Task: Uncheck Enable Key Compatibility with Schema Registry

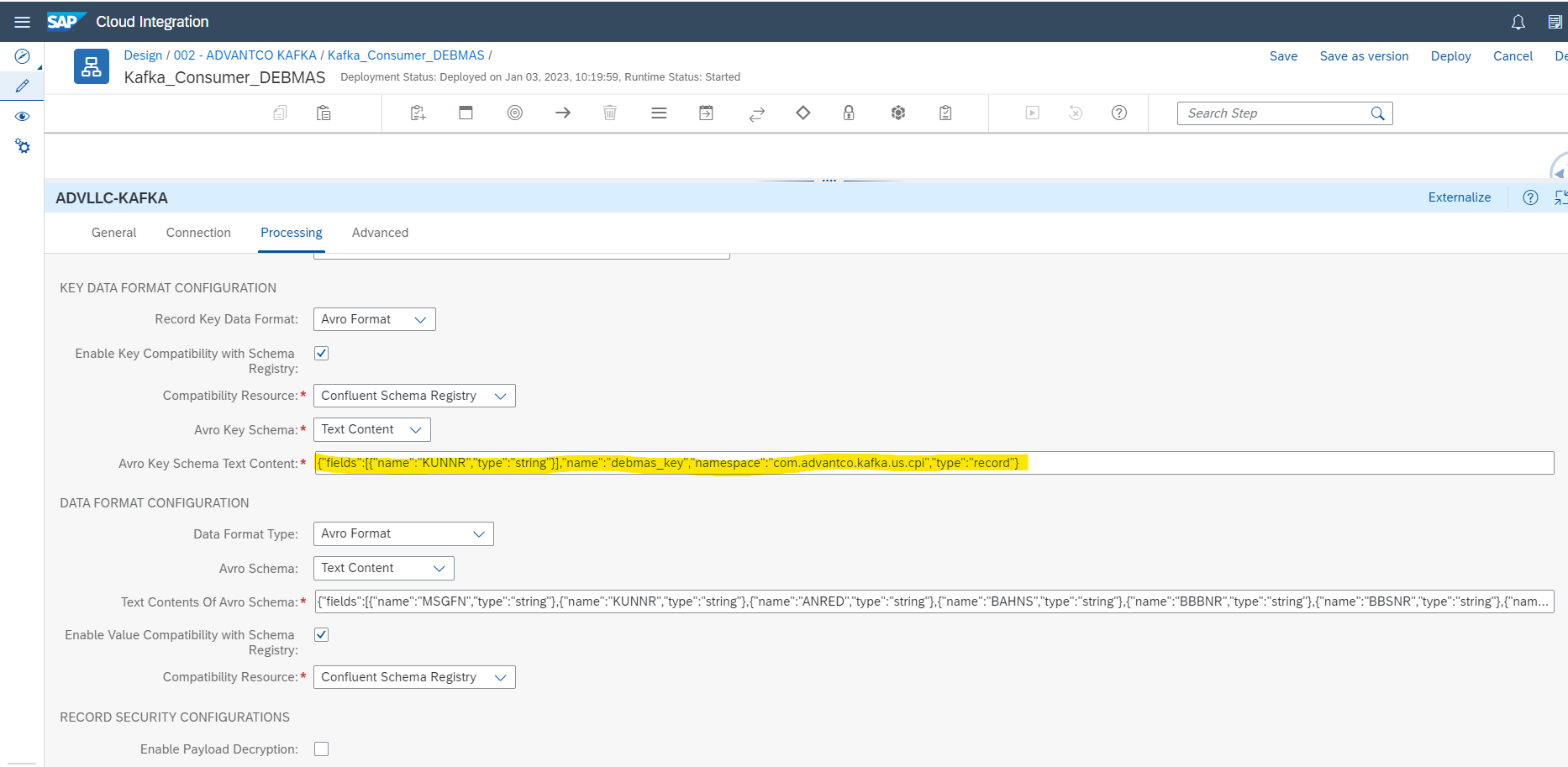Action: 321,353
